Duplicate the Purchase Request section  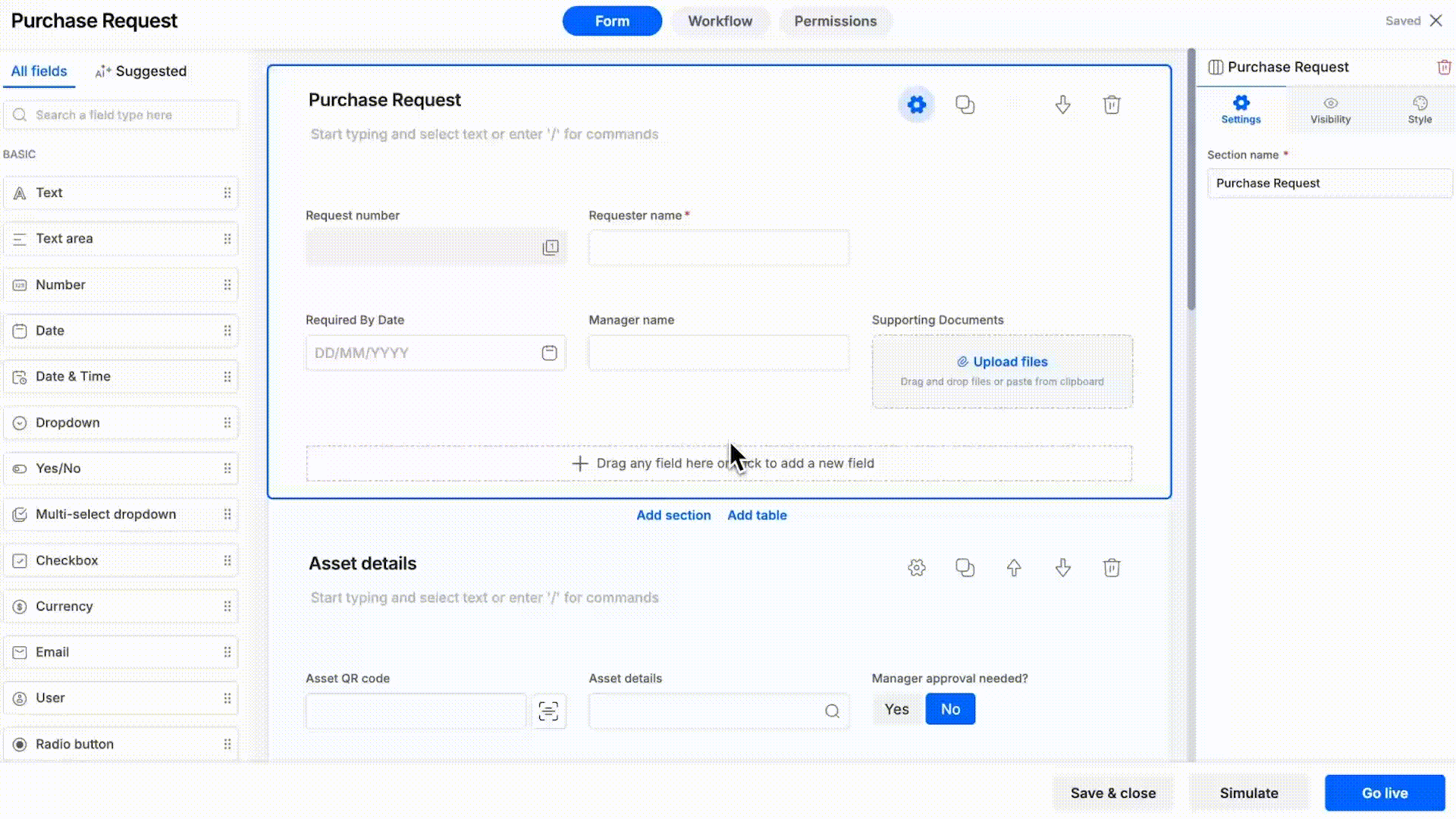pos(965,105)
